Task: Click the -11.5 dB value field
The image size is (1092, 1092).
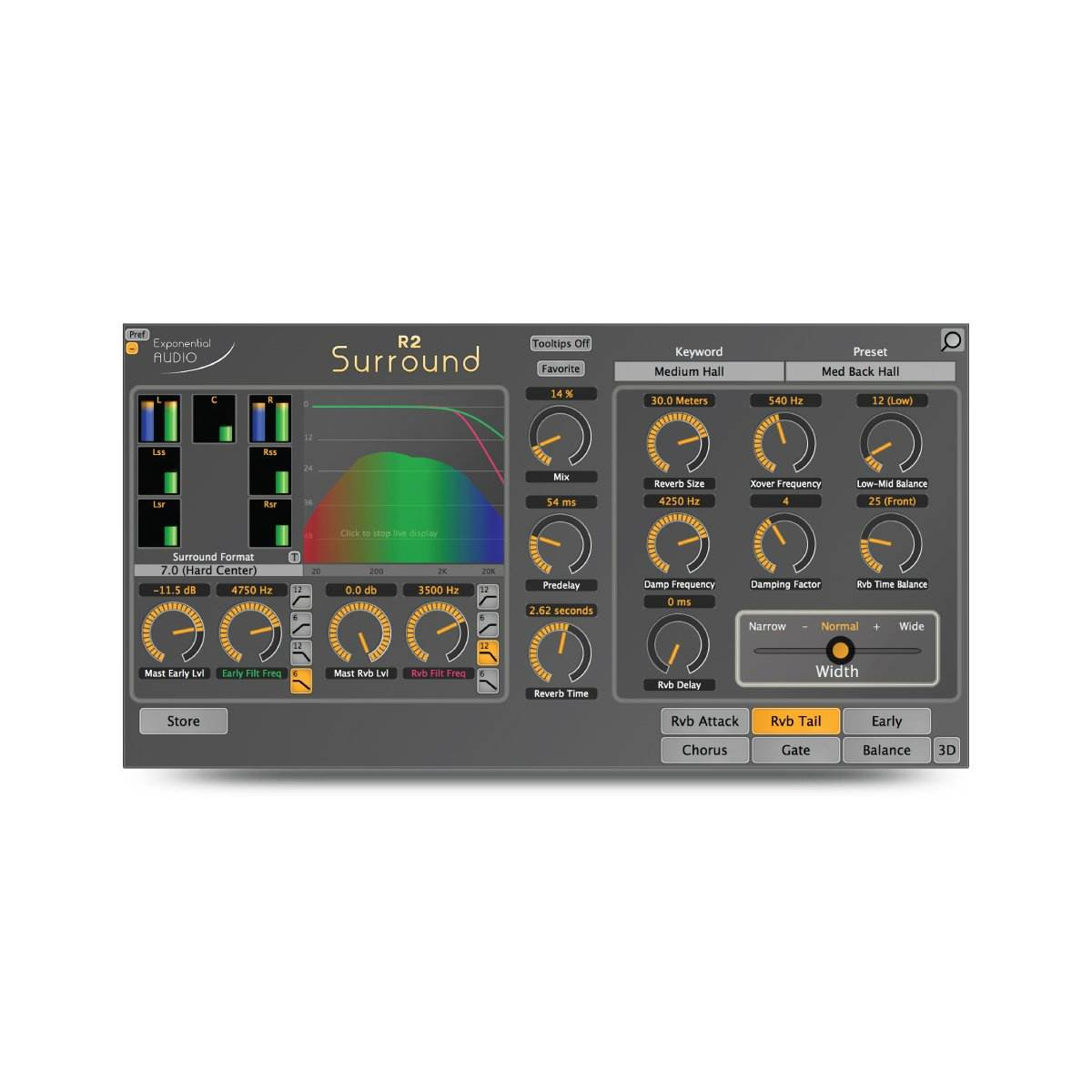Action: [175, 591]
